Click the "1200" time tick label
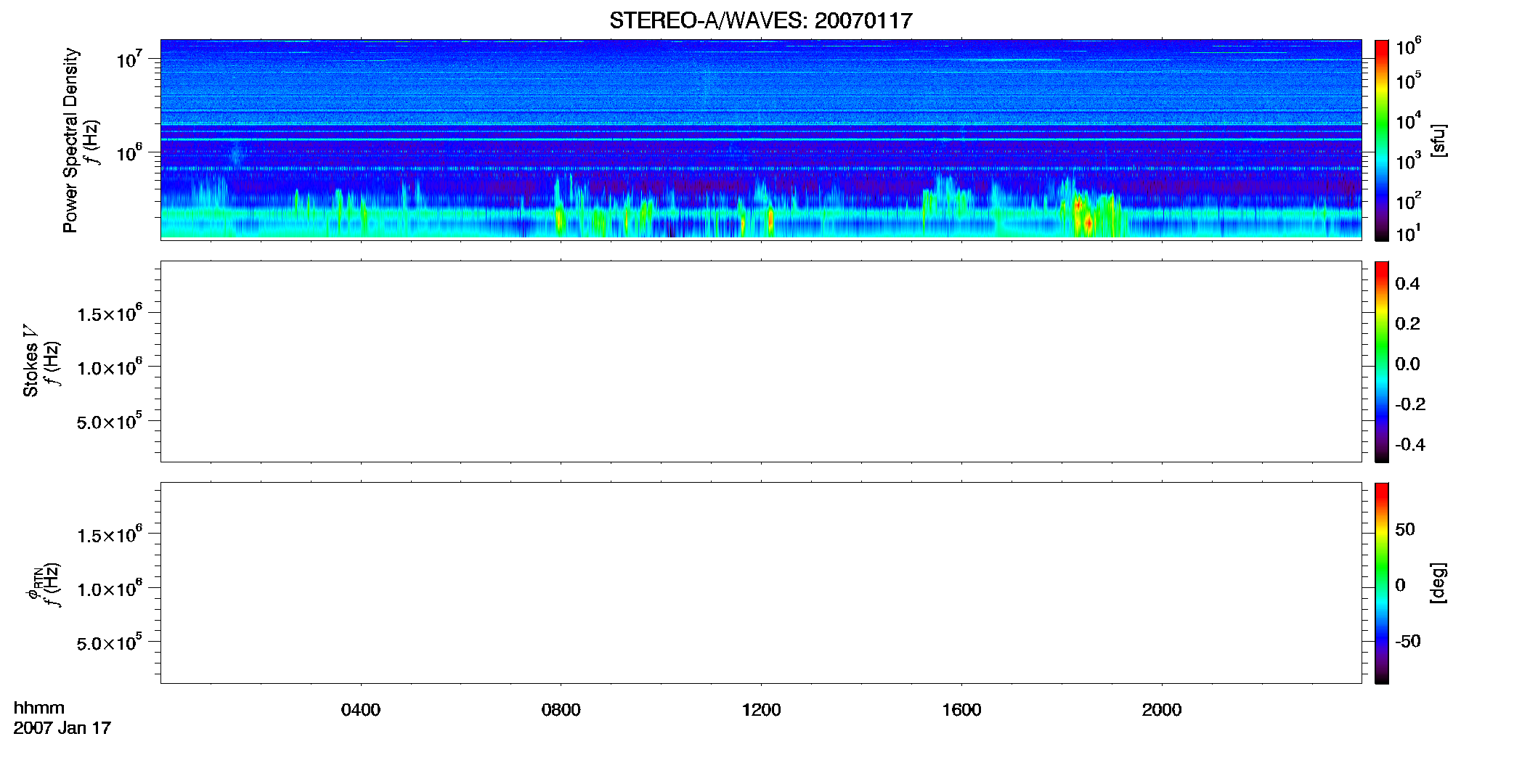Screen dimensions: 1522x784 coord(762,710)
